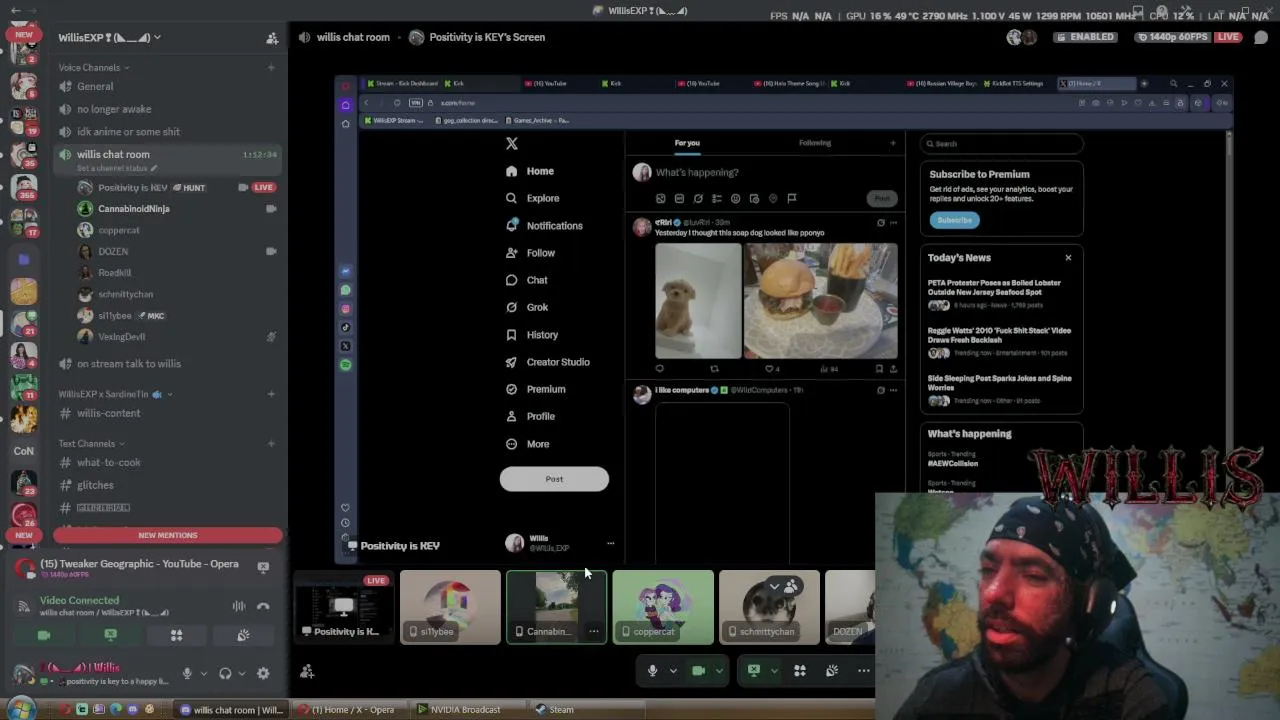Click ENABLED status button in call header
This screenshot has width=1280, height=720.
1084,37
